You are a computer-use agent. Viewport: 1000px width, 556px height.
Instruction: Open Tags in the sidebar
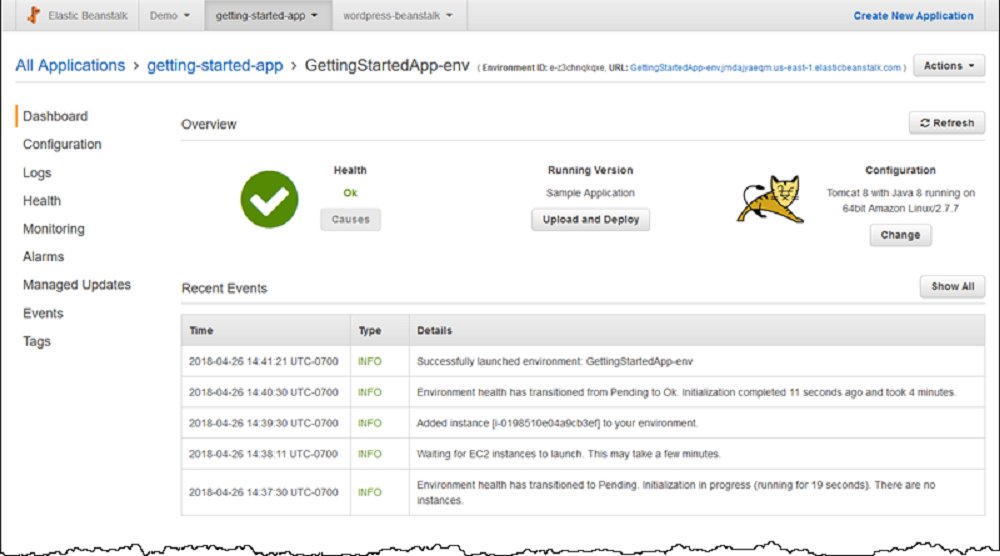click(x=36, y=341)
